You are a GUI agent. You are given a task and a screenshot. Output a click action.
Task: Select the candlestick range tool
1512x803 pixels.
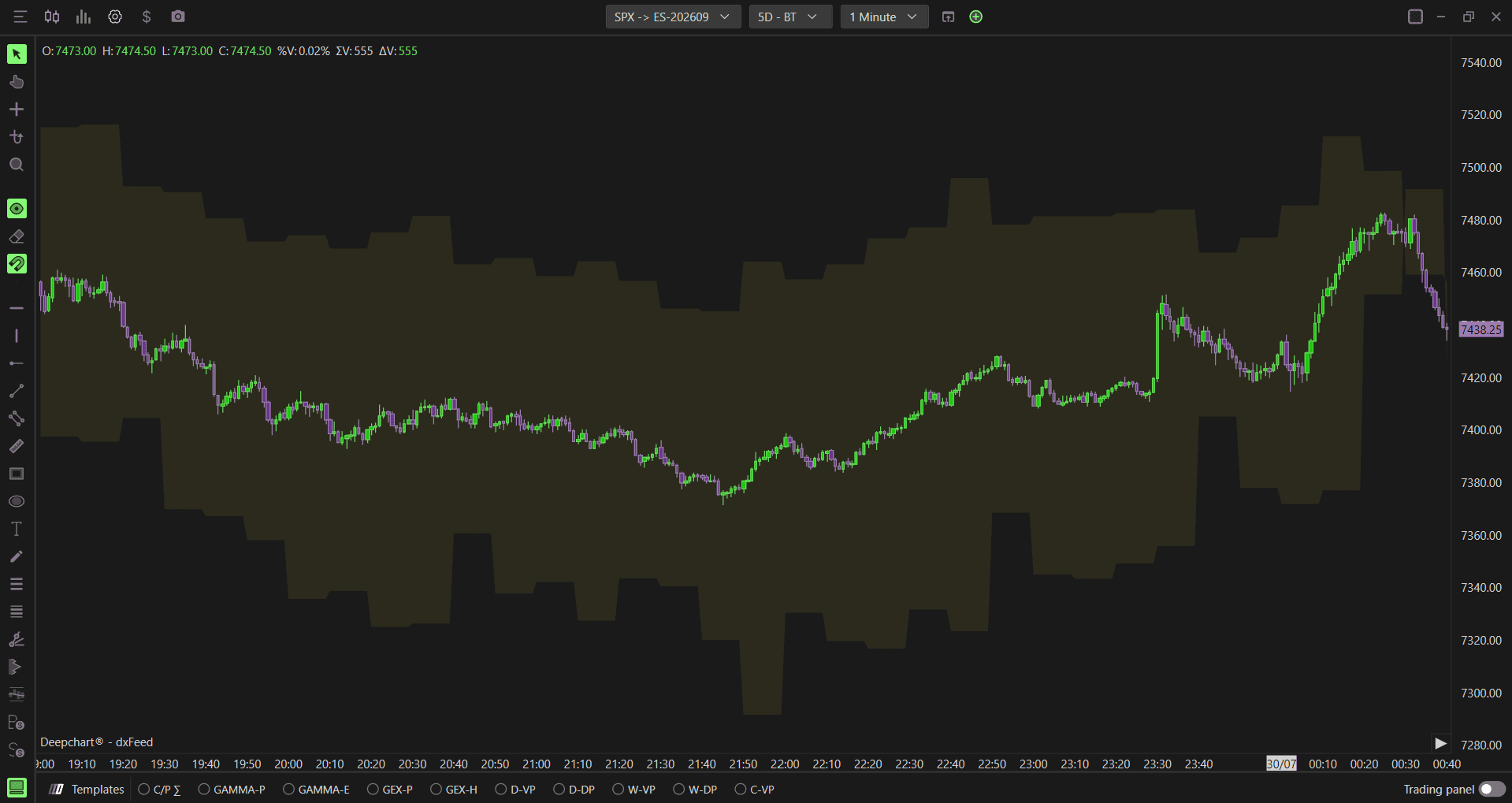point(17,694)
